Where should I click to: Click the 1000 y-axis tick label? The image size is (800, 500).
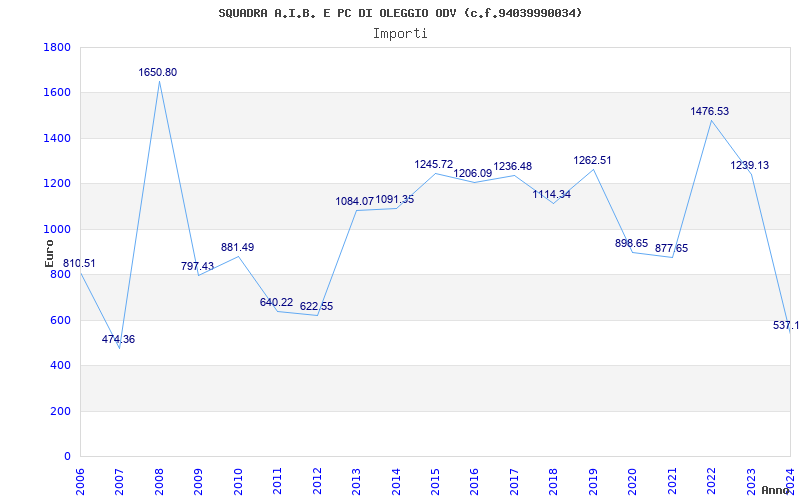[x=57, y=229]
